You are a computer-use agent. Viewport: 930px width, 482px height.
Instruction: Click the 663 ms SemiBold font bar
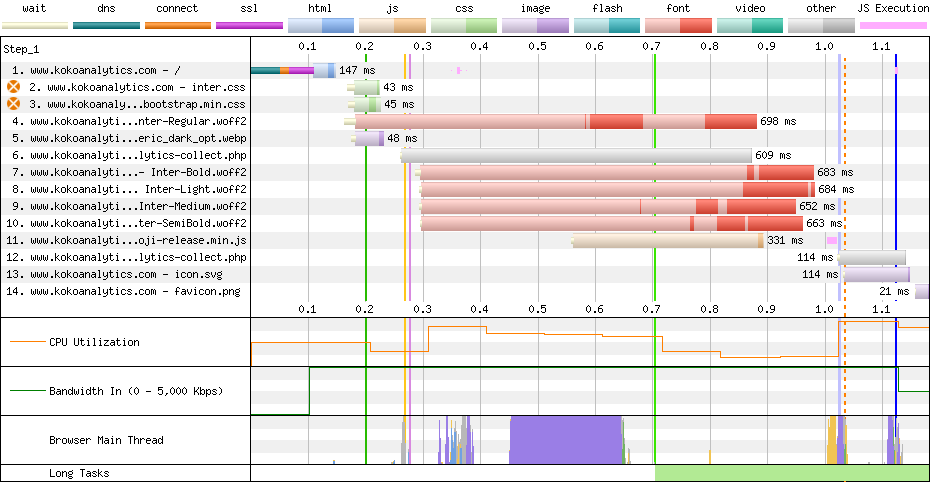click(611, 223)
